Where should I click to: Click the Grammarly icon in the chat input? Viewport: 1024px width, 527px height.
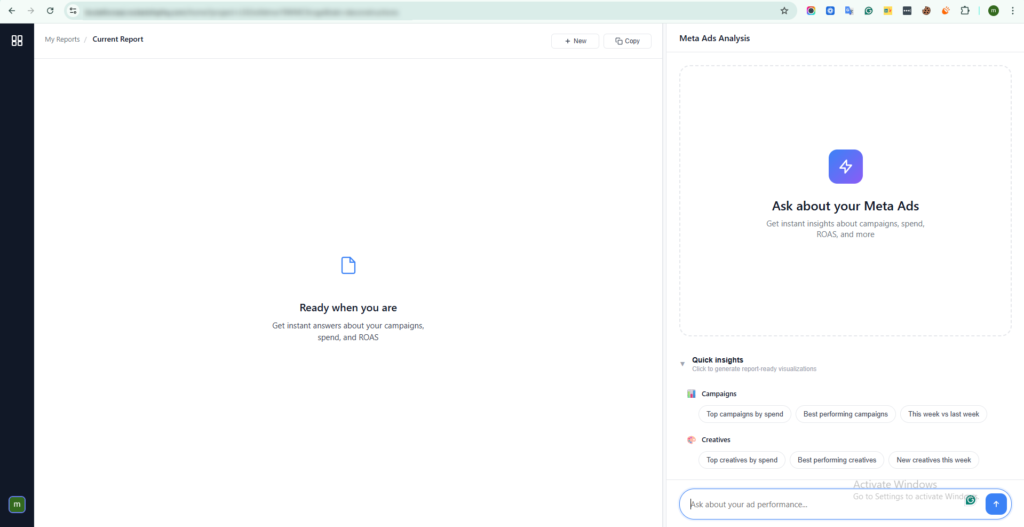[x=970, y=500]
